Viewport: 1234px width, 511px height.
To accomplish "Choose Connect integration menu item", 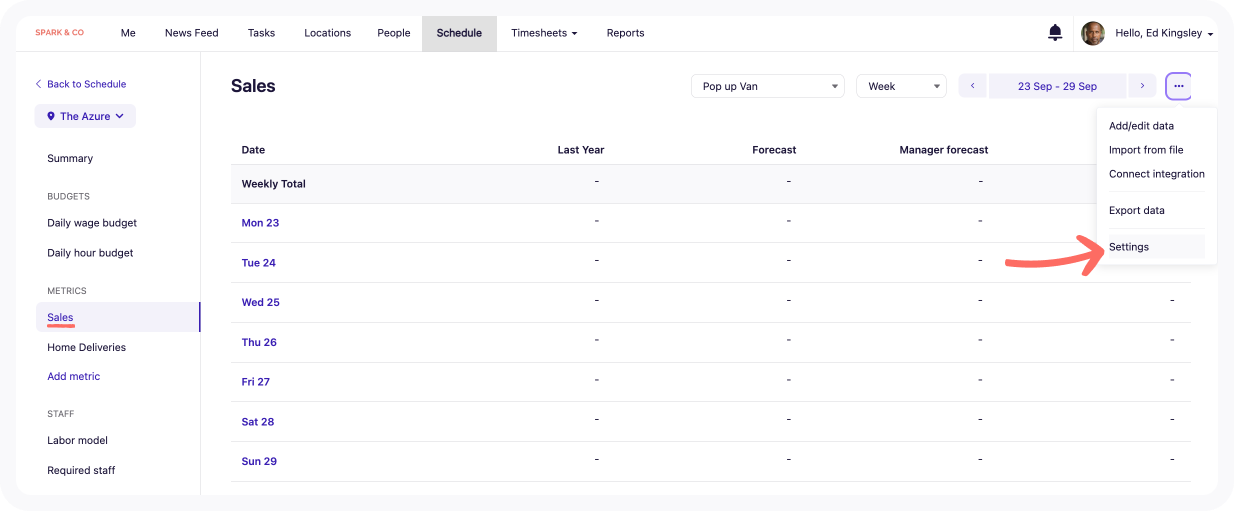I will click(x=1157, y=174).
